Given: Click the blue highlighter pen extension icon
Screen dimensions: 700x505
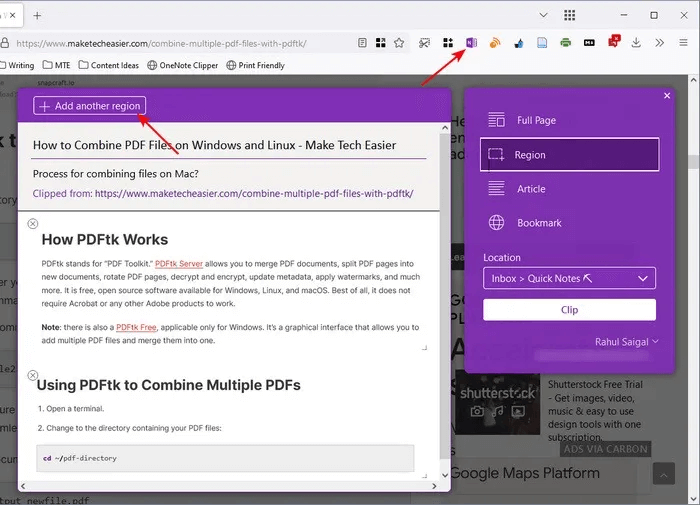Looking at the screenshot, I should point(519,43).
